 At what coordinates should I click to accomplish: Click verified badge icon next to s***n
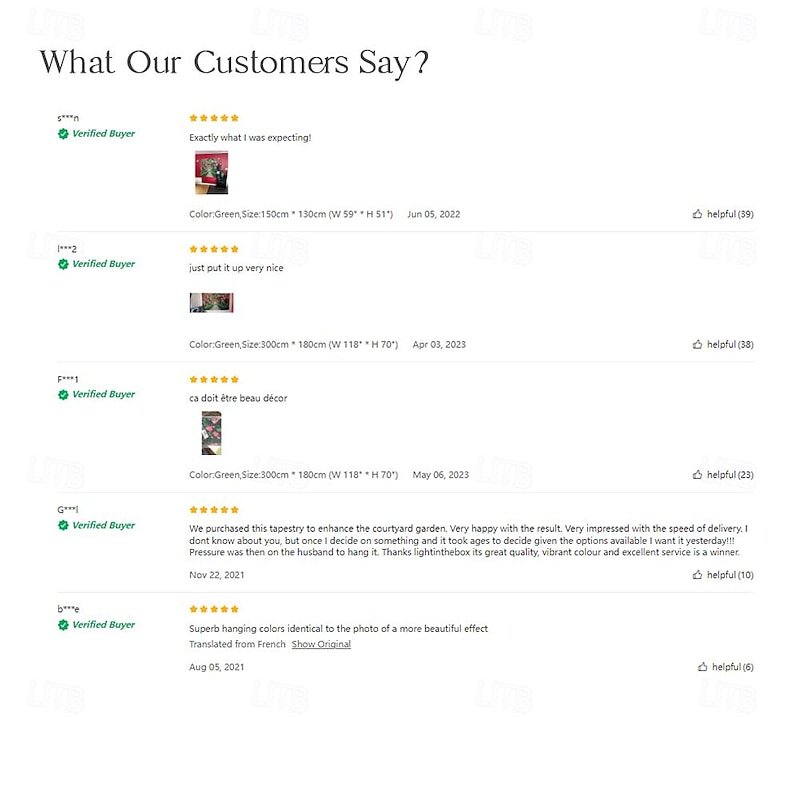pyautogui.click(x=63, y=134)
